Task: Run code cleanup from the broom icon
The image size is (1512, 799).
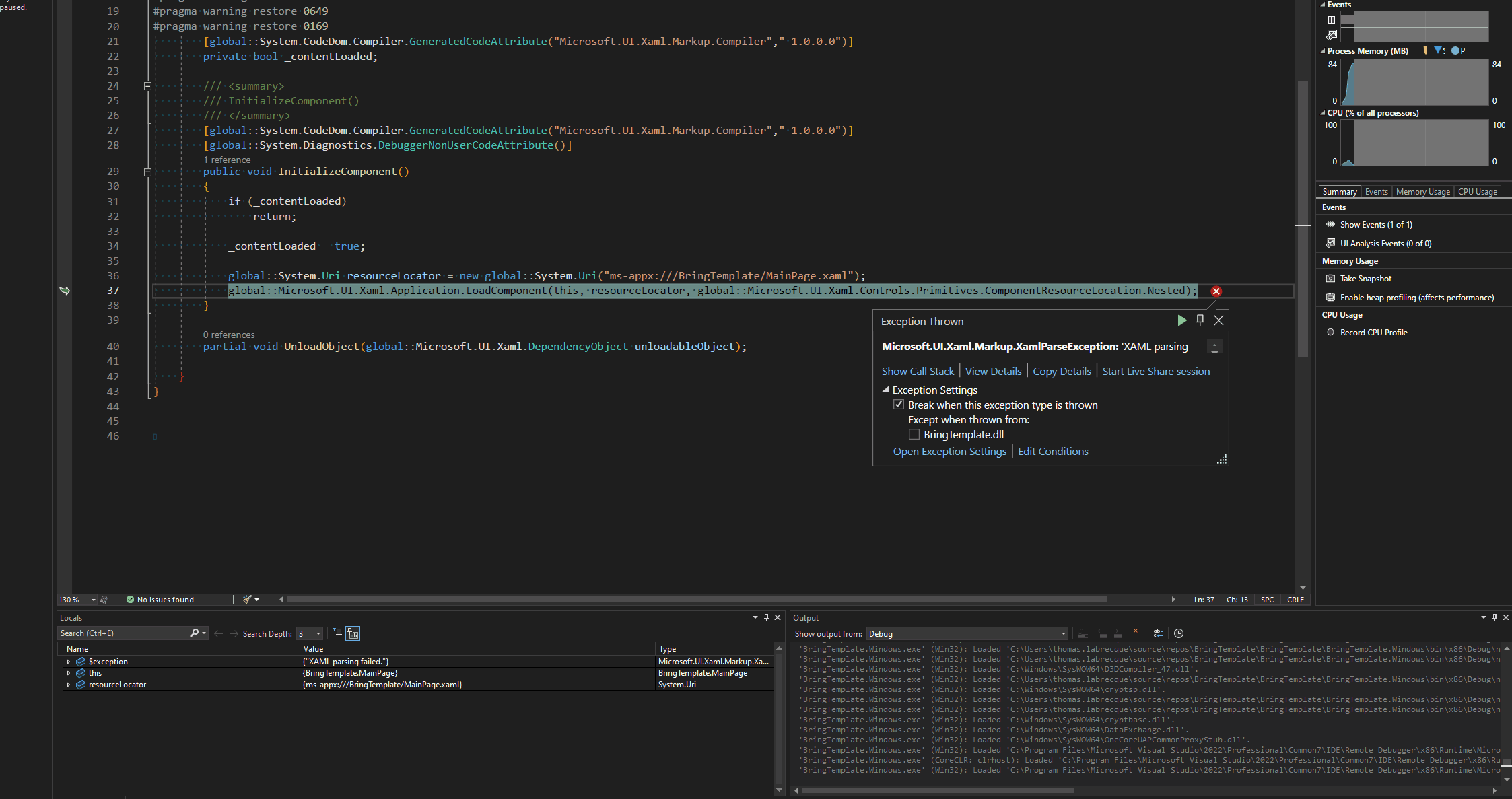Action: [x=246, y=599]
